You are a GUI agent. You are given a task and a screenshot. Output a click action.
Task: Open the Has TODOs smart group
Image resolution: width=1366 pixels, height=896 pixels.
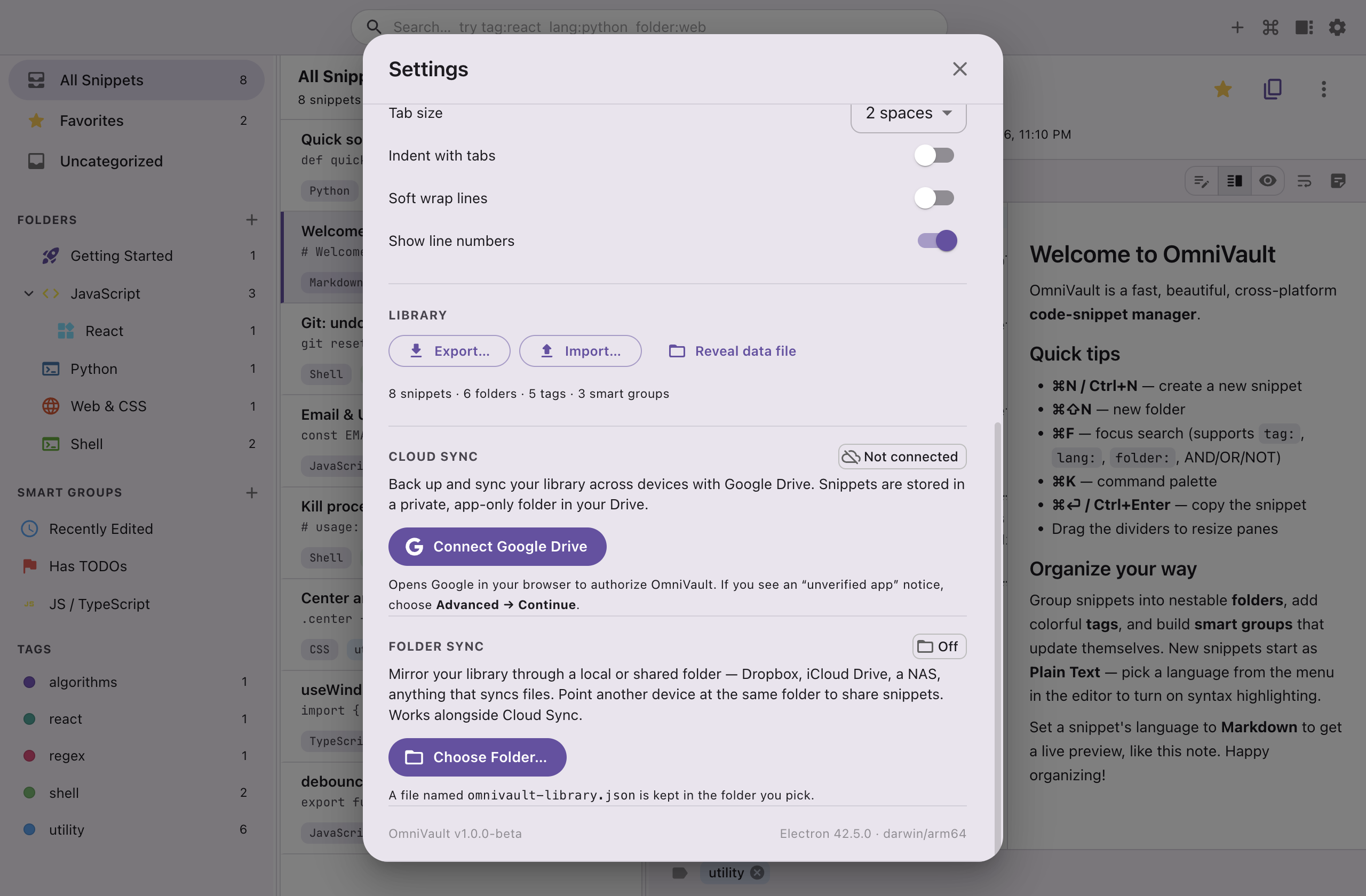(136, 566)
